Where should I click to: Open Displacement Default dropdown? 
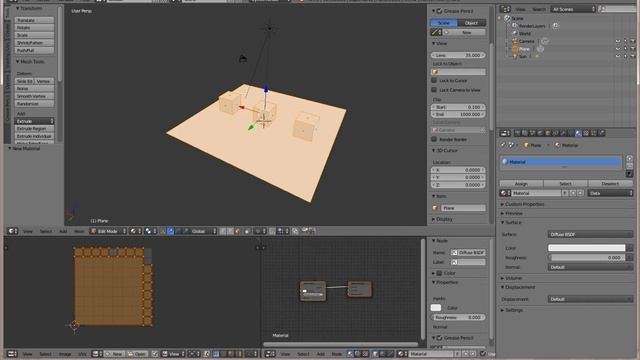(590, 299)
